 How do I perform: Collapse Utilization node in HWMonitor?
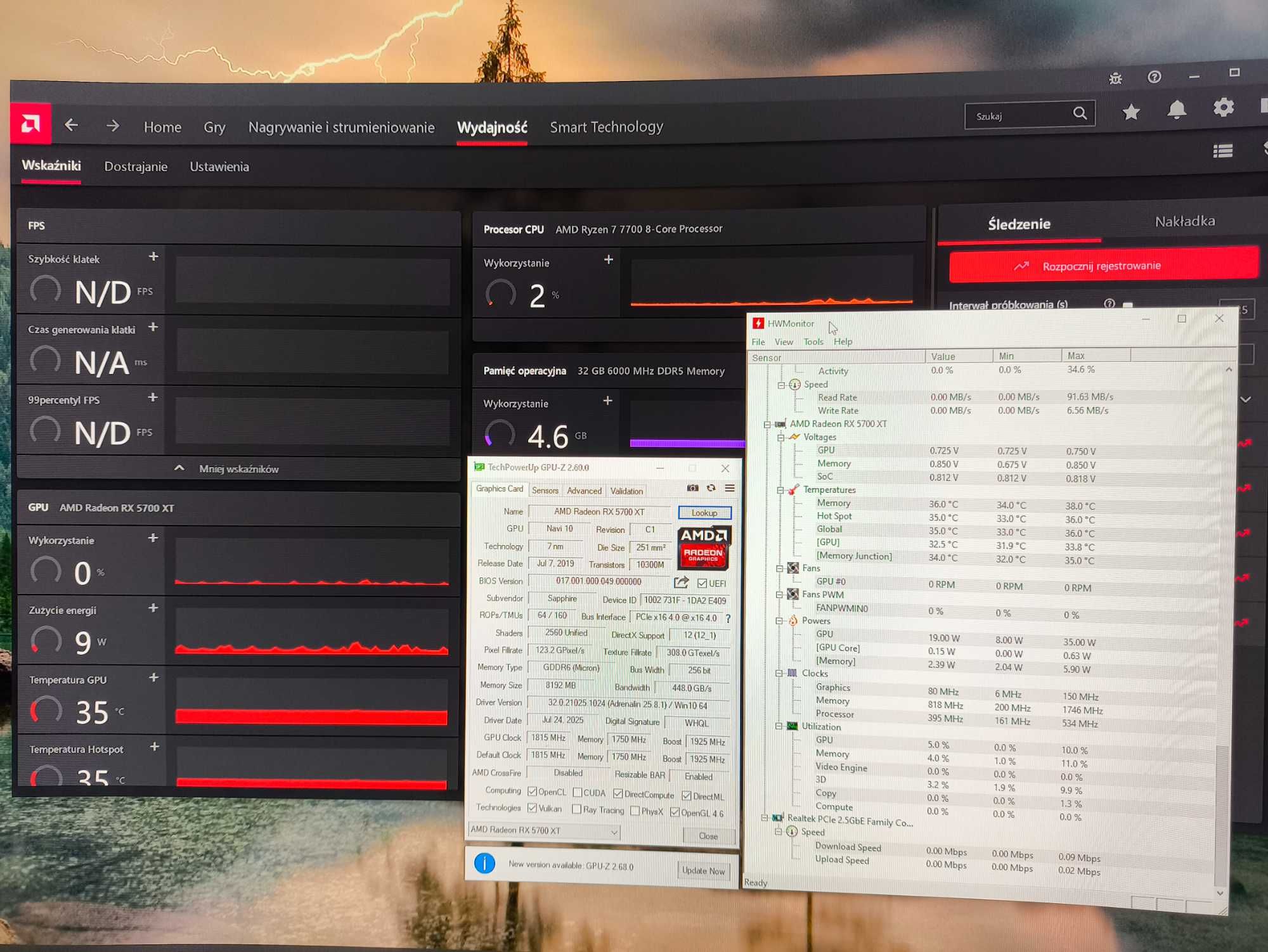pyautogui.click(x=779, y=726)
